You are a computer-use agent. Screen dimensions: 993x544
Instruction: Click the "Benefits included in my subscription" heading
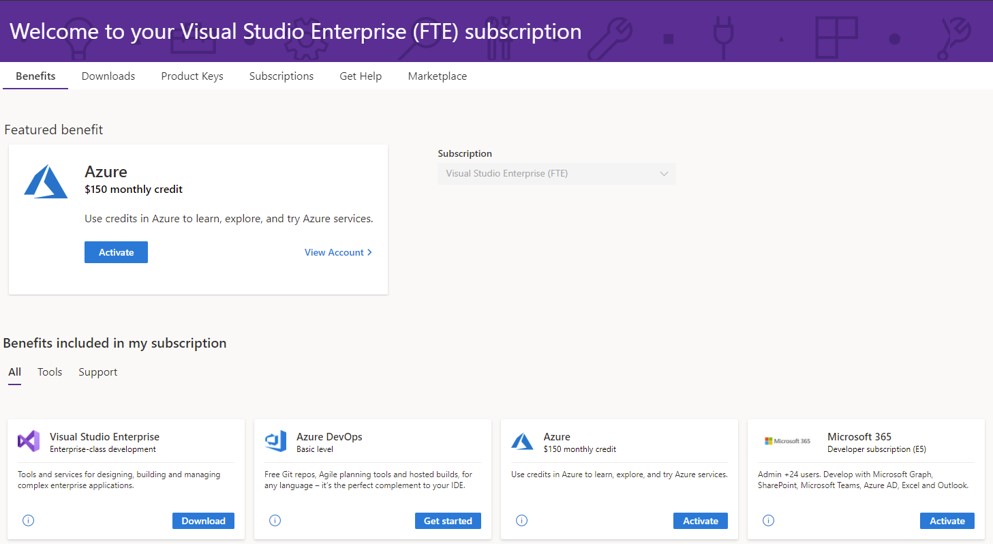pos(115,343)
